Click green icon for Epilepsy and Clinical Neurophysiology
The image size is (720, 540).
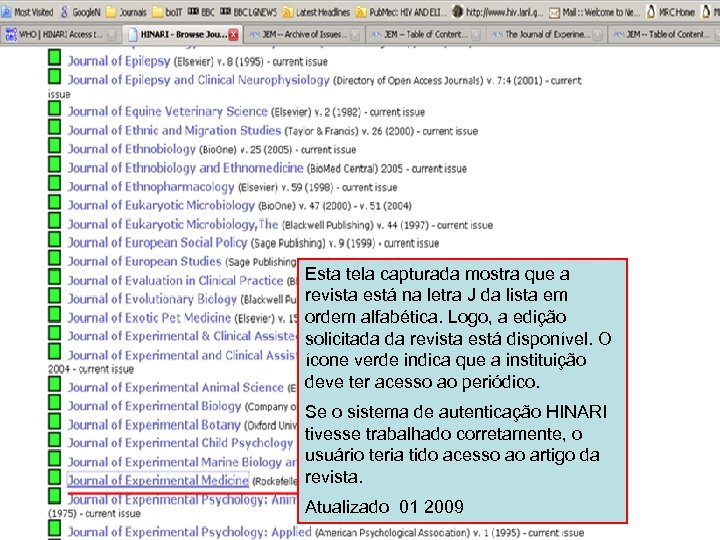coord(55,76)
